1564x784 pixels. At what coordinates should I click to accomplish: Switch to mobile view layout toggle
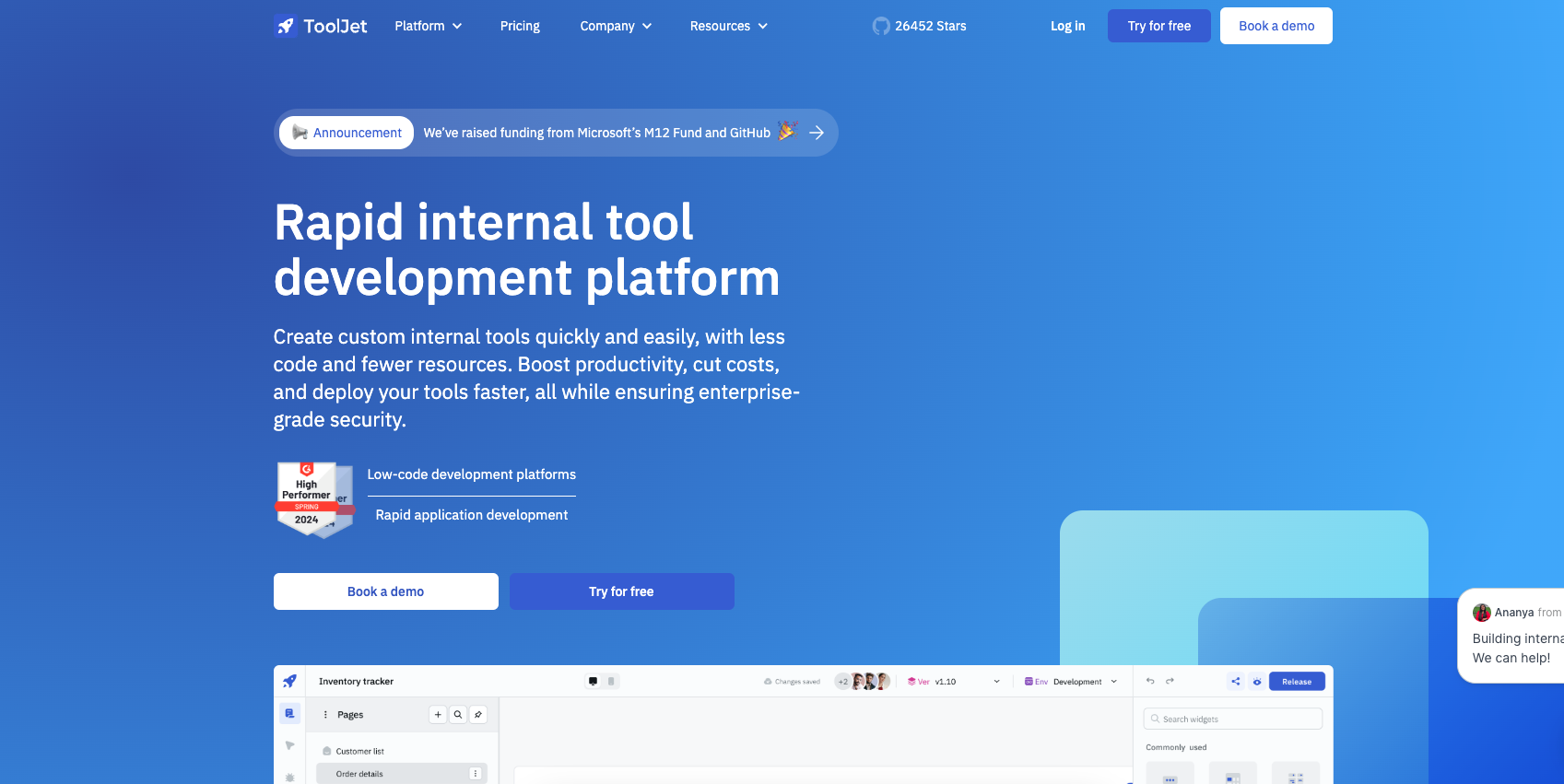coord(611,682)
